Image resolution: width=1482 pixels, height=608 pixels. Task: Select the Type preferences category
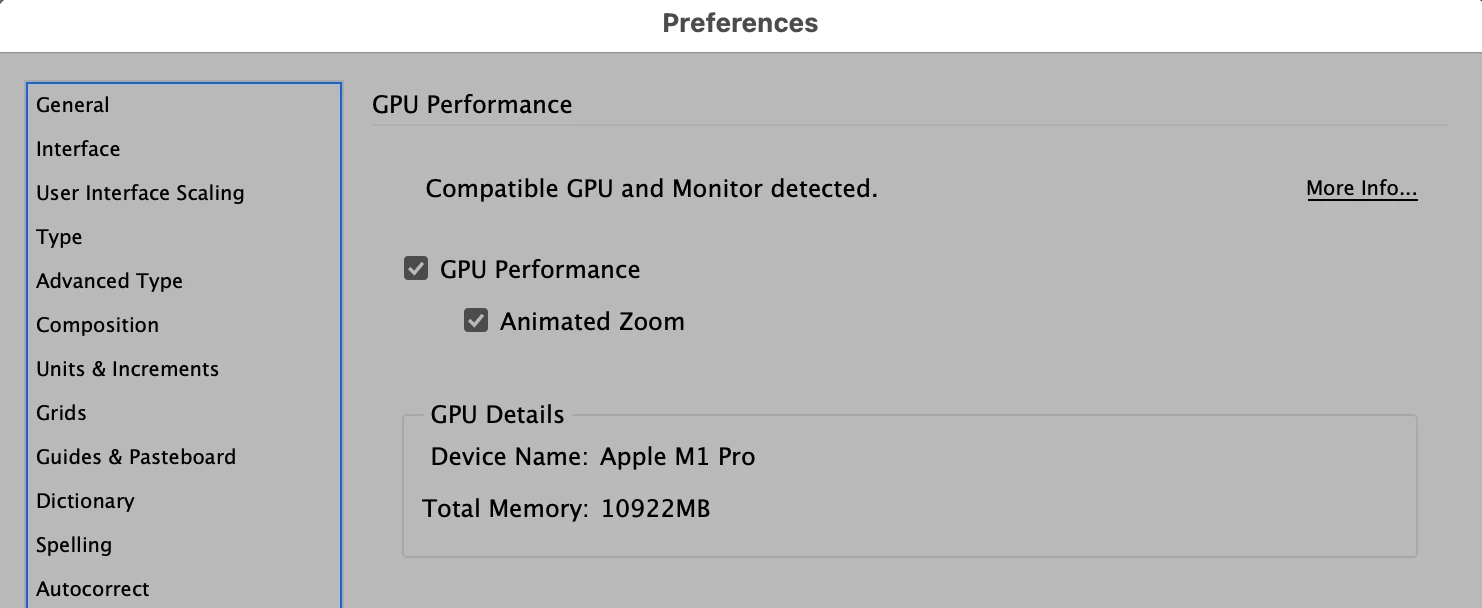(x=59, y=237)
